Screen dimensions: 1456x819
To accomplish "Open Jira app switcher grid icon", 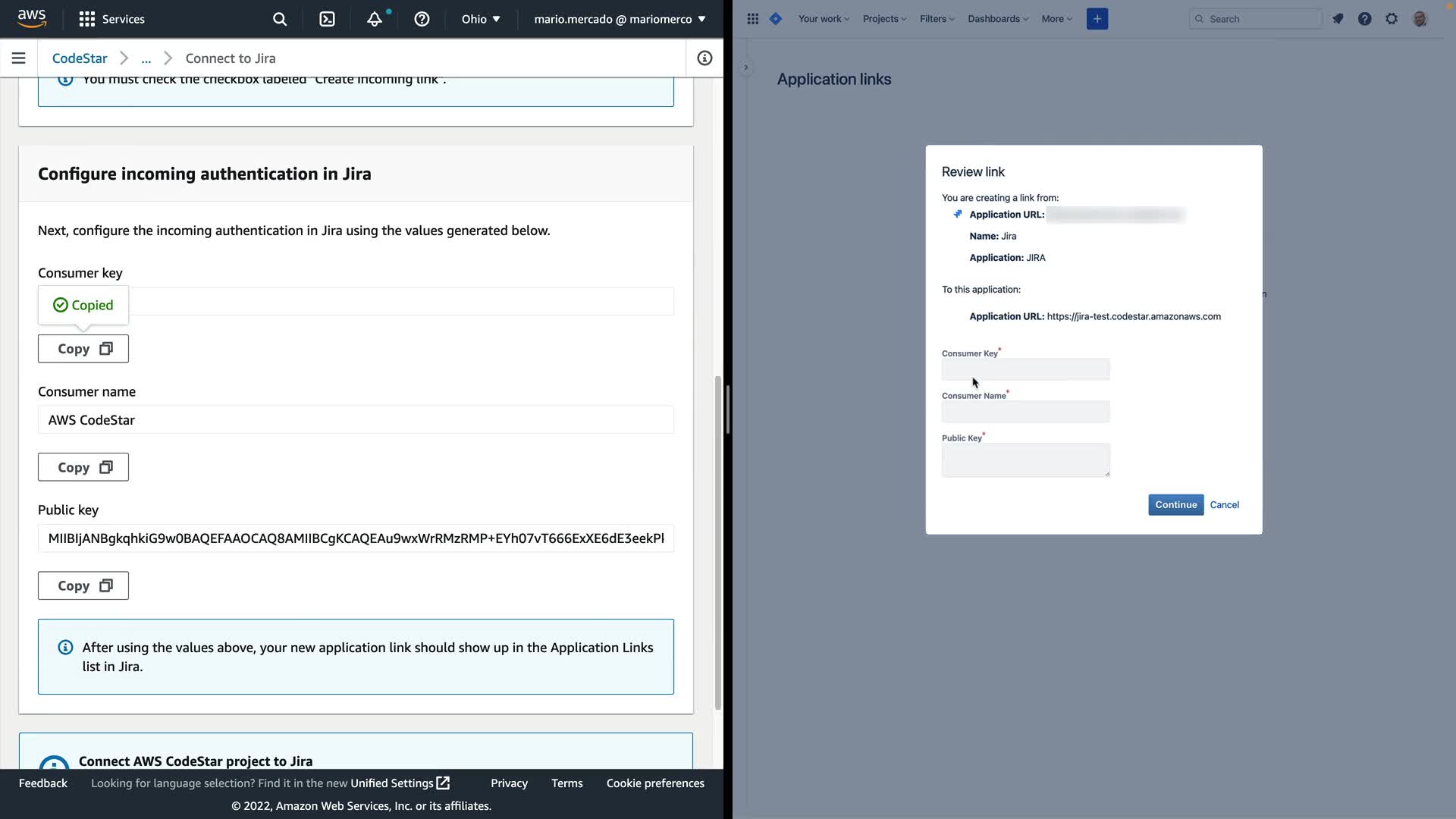I will tap(752, 19).
